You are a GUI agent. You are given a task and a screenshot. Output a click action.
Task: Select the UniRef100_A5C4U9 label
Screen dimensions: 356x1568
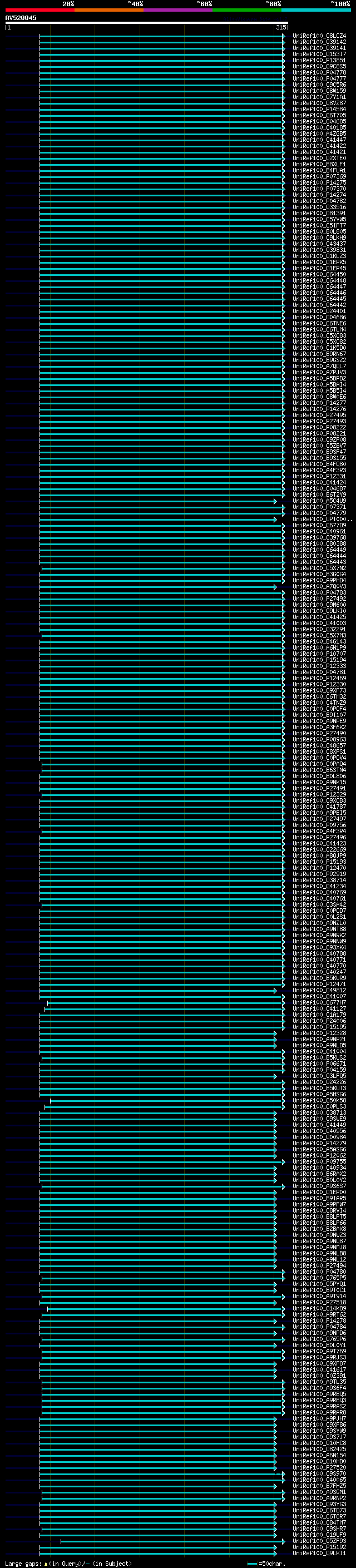point(319,501)
